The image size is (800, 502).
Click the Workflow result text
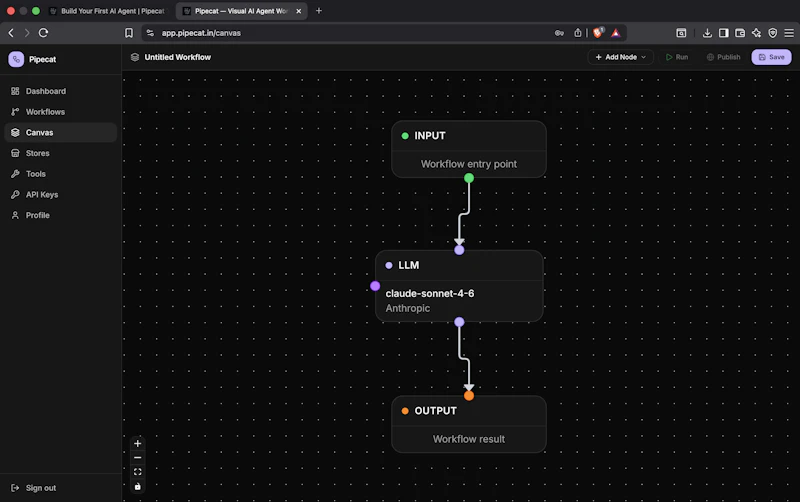pyautogui.click(x=469, y=439)
